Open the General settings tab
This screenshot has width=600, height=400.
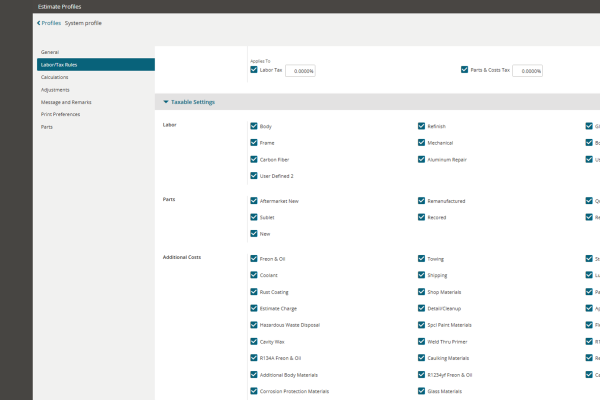(50, 52)
